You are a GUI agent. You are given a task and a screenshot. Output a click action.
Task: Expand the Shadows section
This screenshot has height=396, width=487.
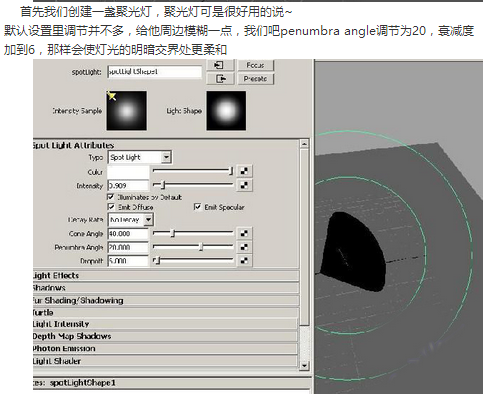[x=166, y=288]
